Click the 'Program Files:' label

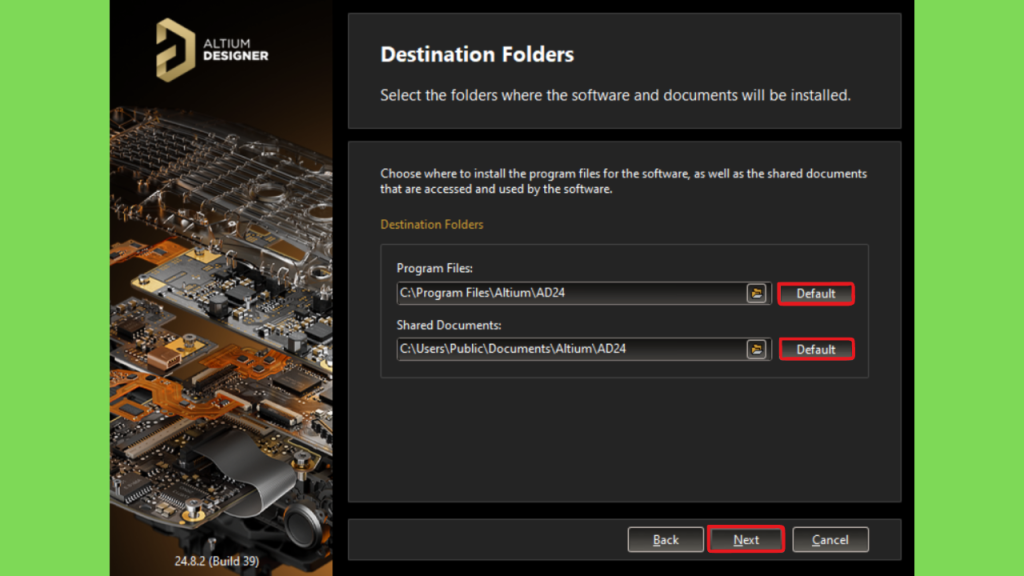[434, 268]
